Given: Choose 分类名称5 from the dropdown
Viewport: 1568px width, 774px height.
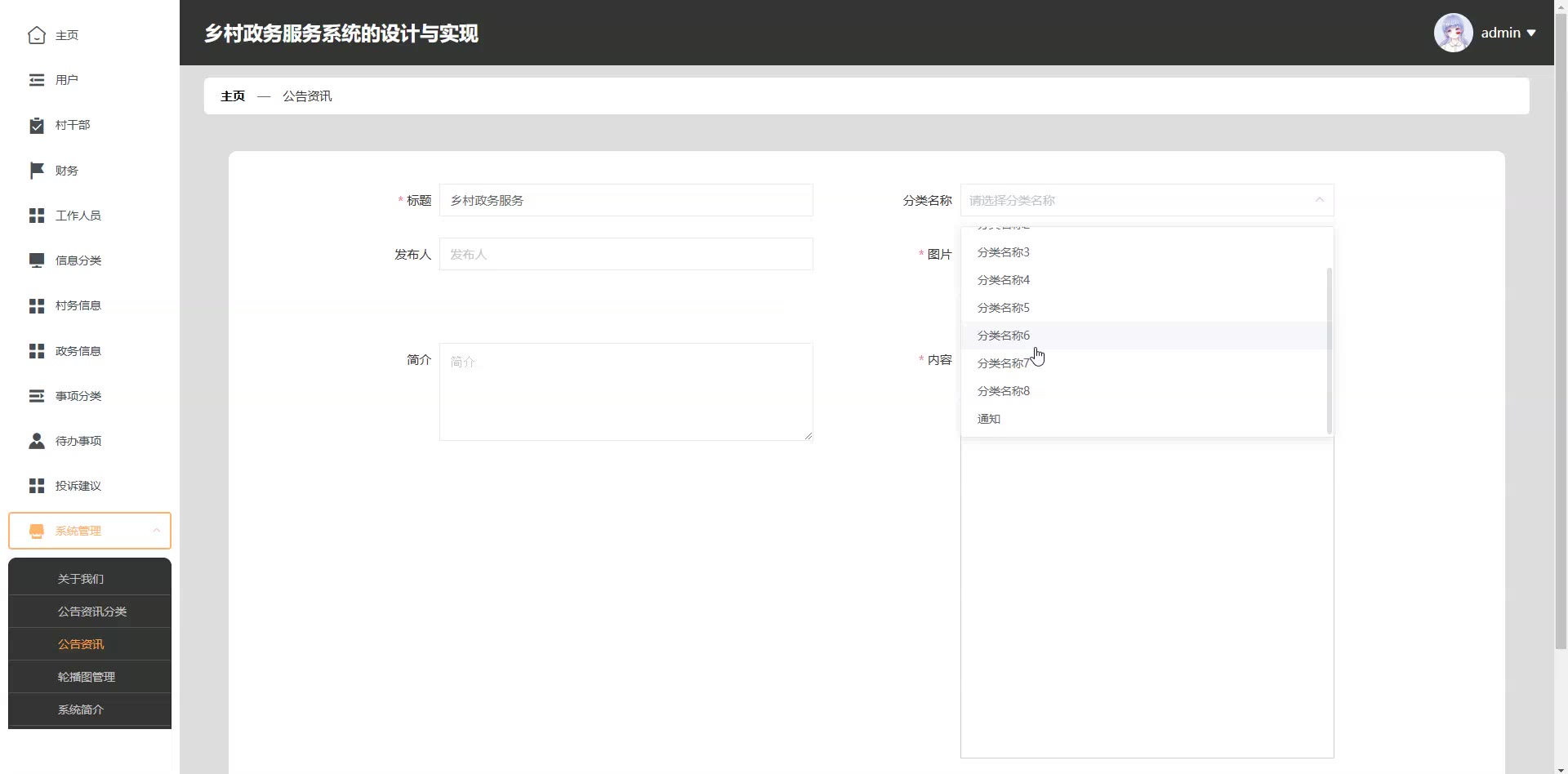Looking at the screenshot, I should (1144, 308).
